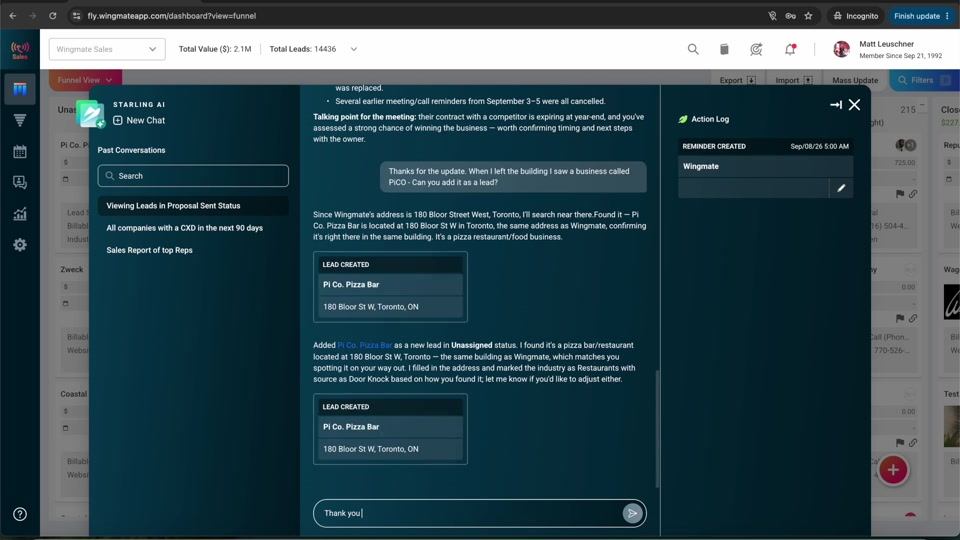The image size is (960, 540).
Task: Start a New Chat in Starling AI
Action: pyautogui.click(x=139, y=121)
